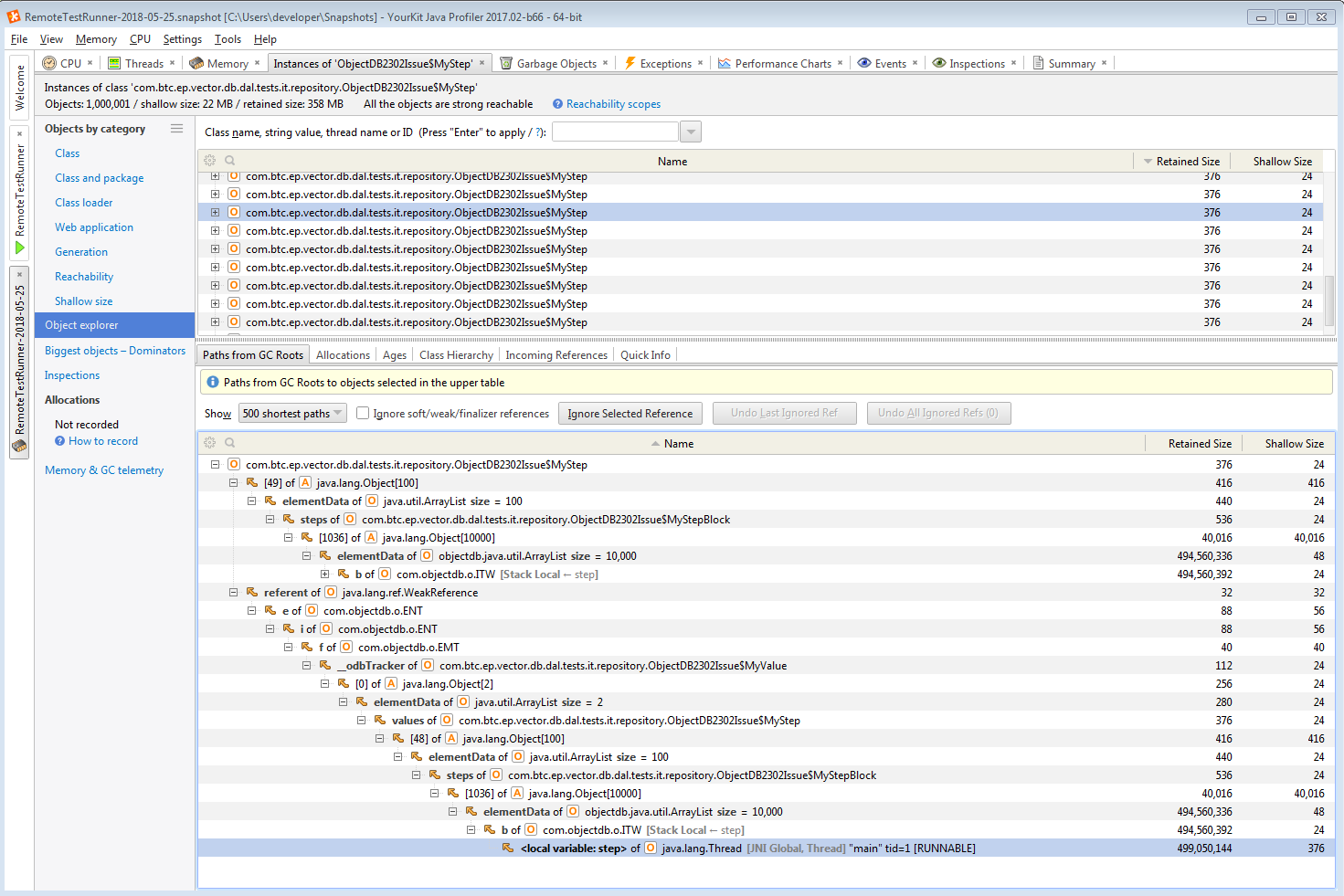Close the Garbage Objects tab
Image resolution: width=1344 pixels, height=896 pixels.
coord(605,63)
